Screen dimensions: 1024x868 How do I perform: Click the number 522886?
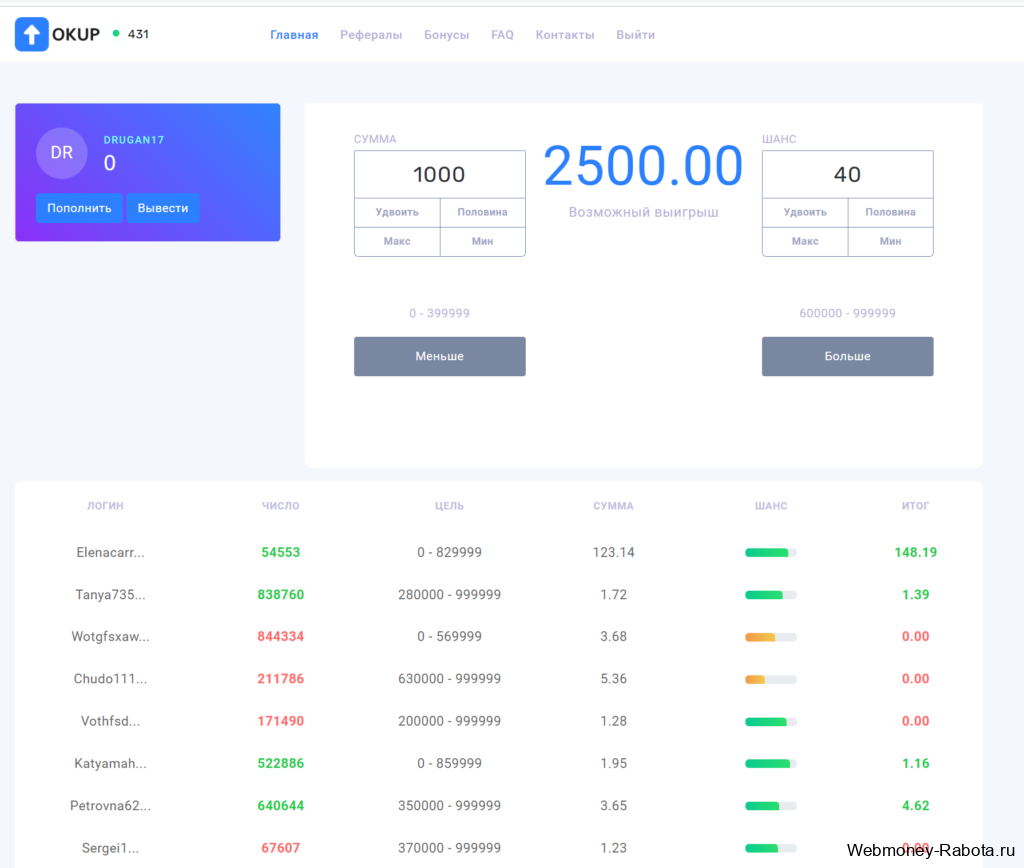pyautogui.click(x=281, y=764)
